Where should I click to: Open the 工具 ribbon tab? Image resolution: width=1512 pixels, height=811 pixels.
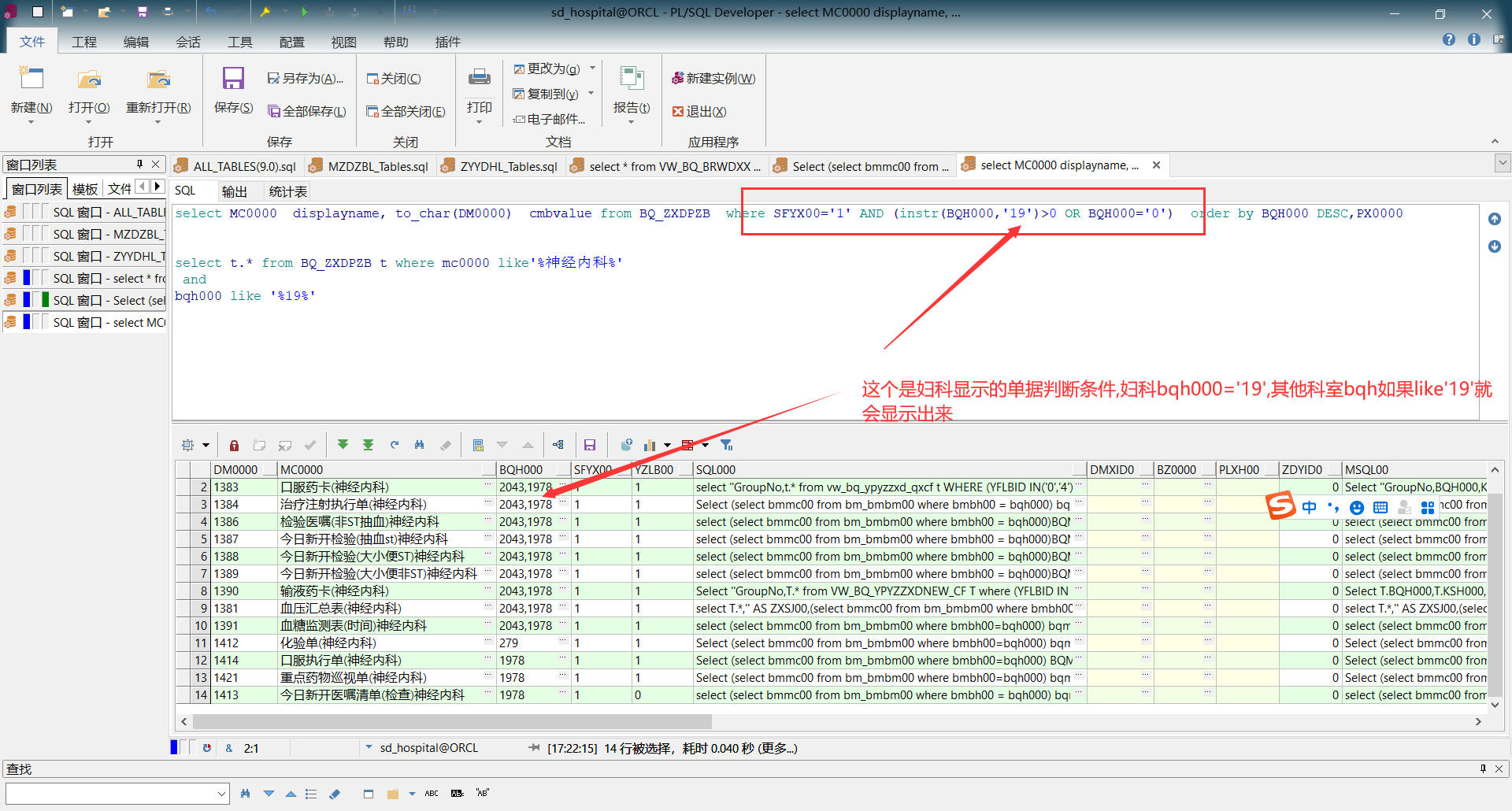point(240,42)
